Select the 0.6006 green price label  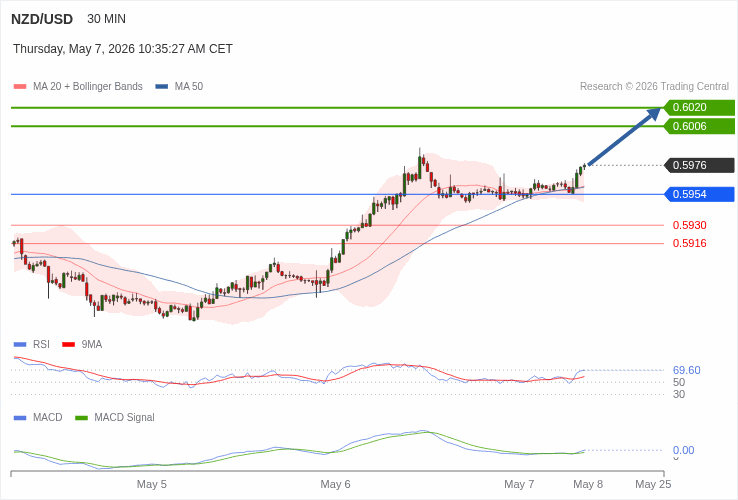click(x=699, y=126)
